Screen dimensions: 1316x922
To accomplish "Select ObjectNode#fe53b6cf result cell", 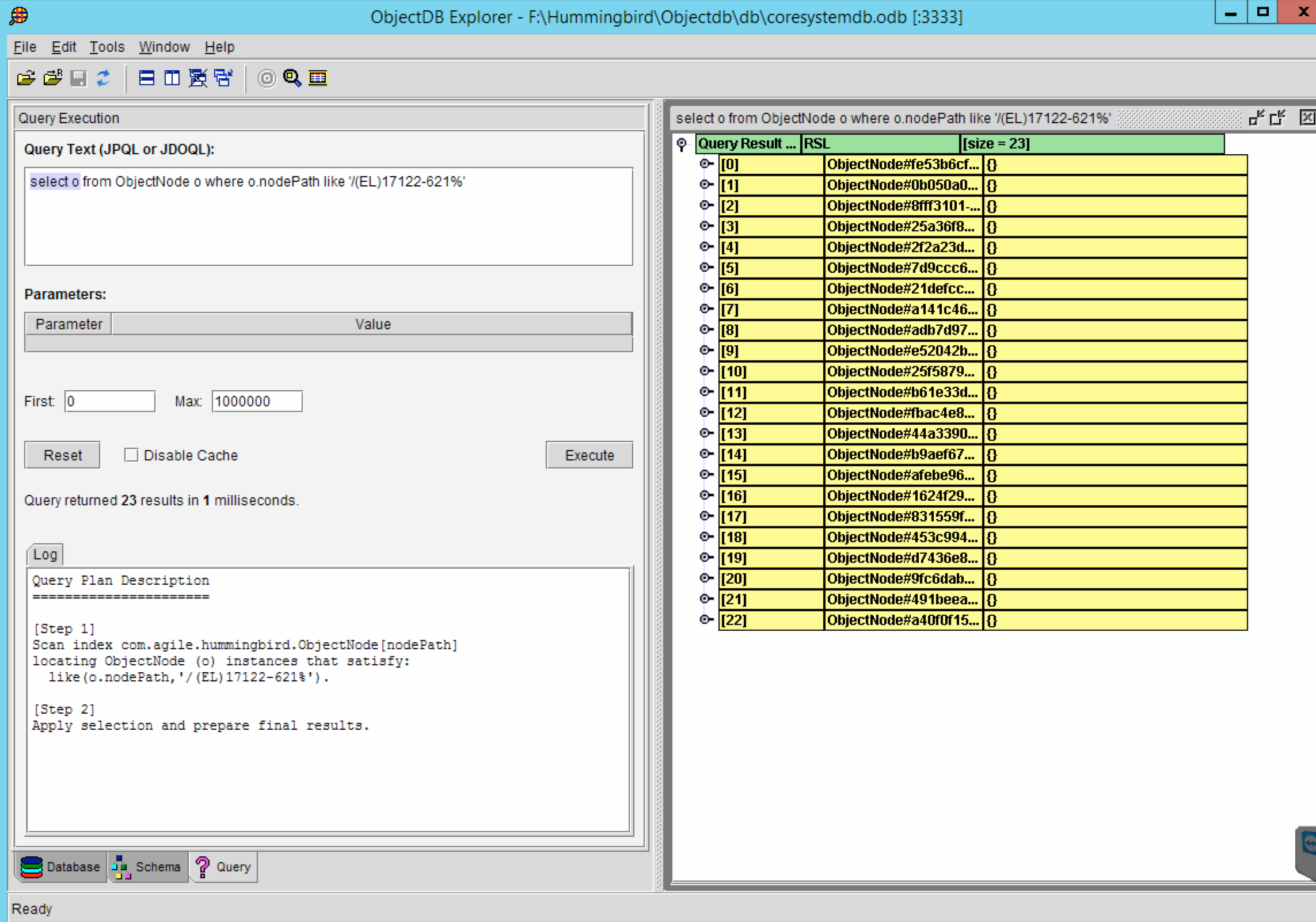I will 903,165.
